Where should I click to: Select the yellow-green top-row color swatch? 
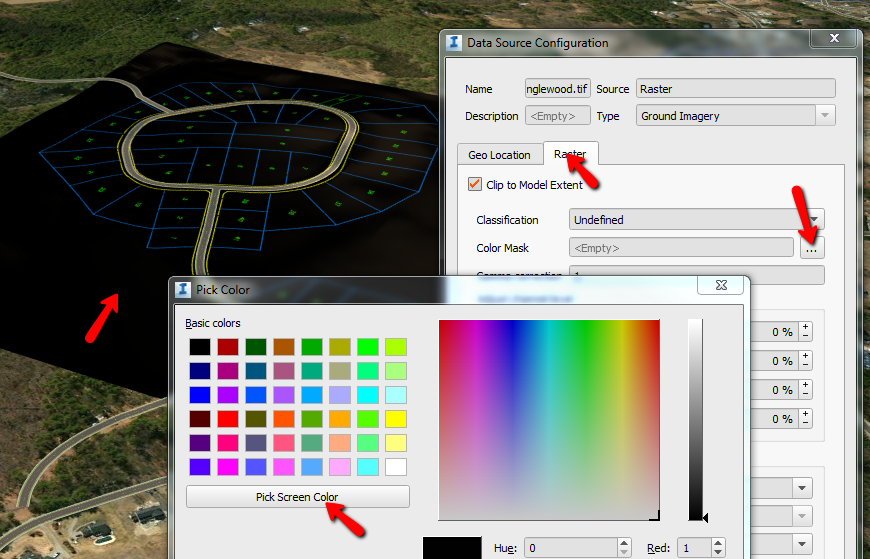coord(396,347)
